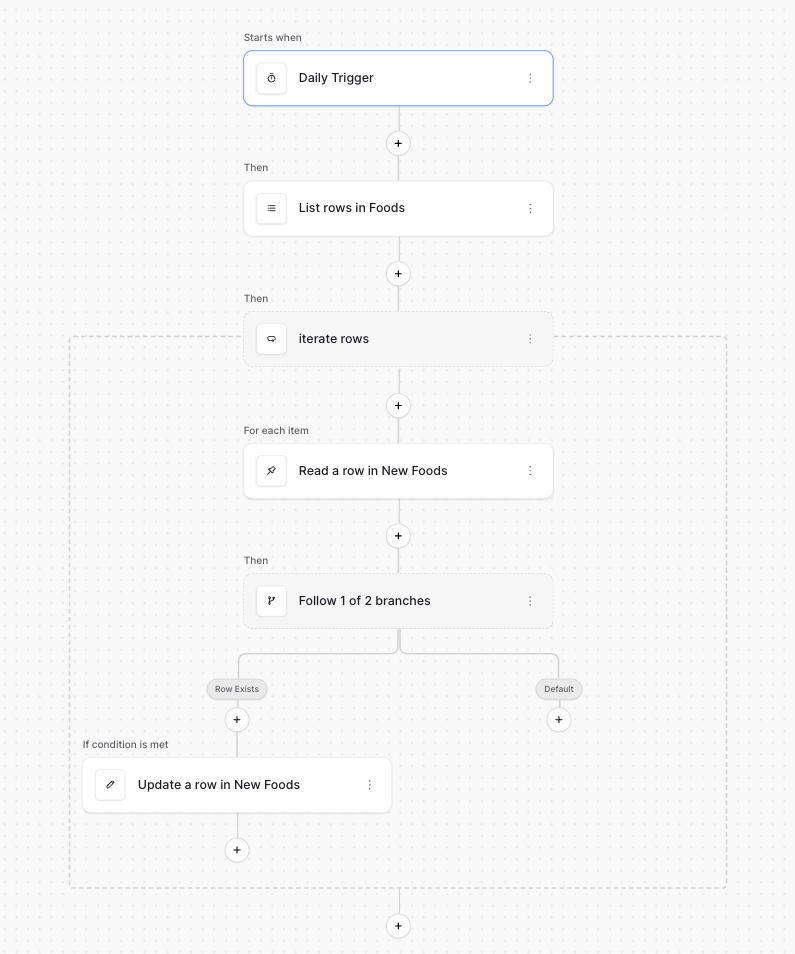This screenshot has height=954, width=795.
Task: Click the list icon on List rows in Foods
Action: coord(271,208)
